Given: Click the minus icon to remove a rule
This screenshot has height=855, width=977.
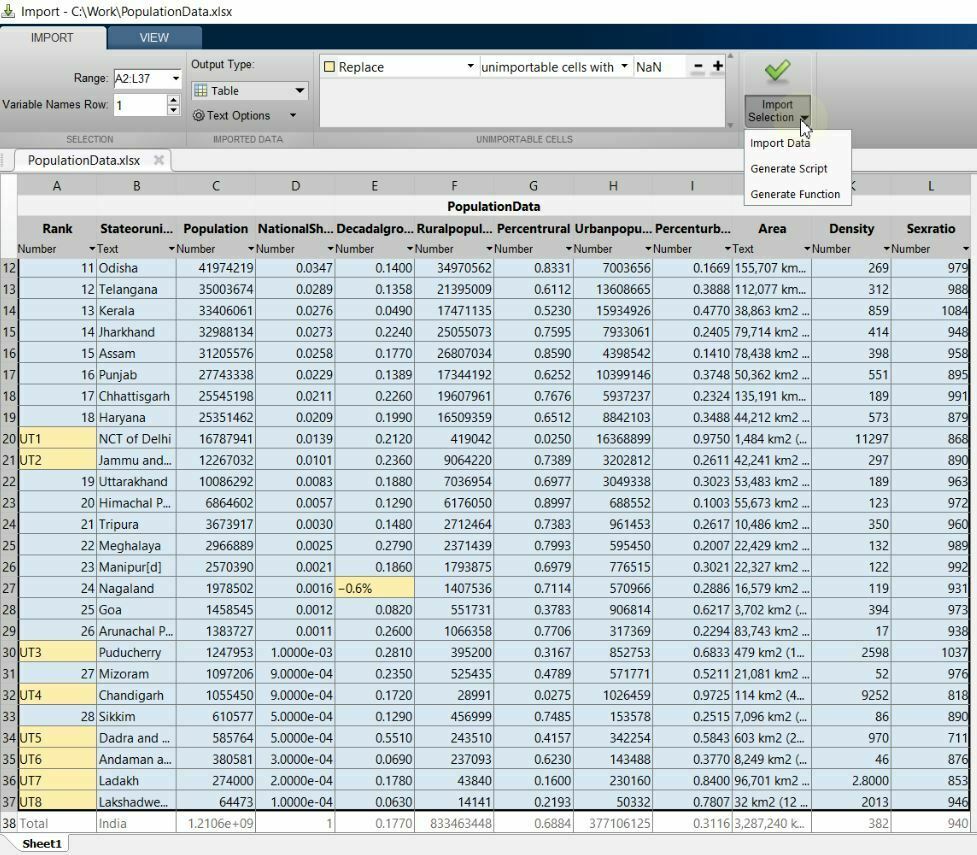Looking at the screenshot, I should pos(698,65).
